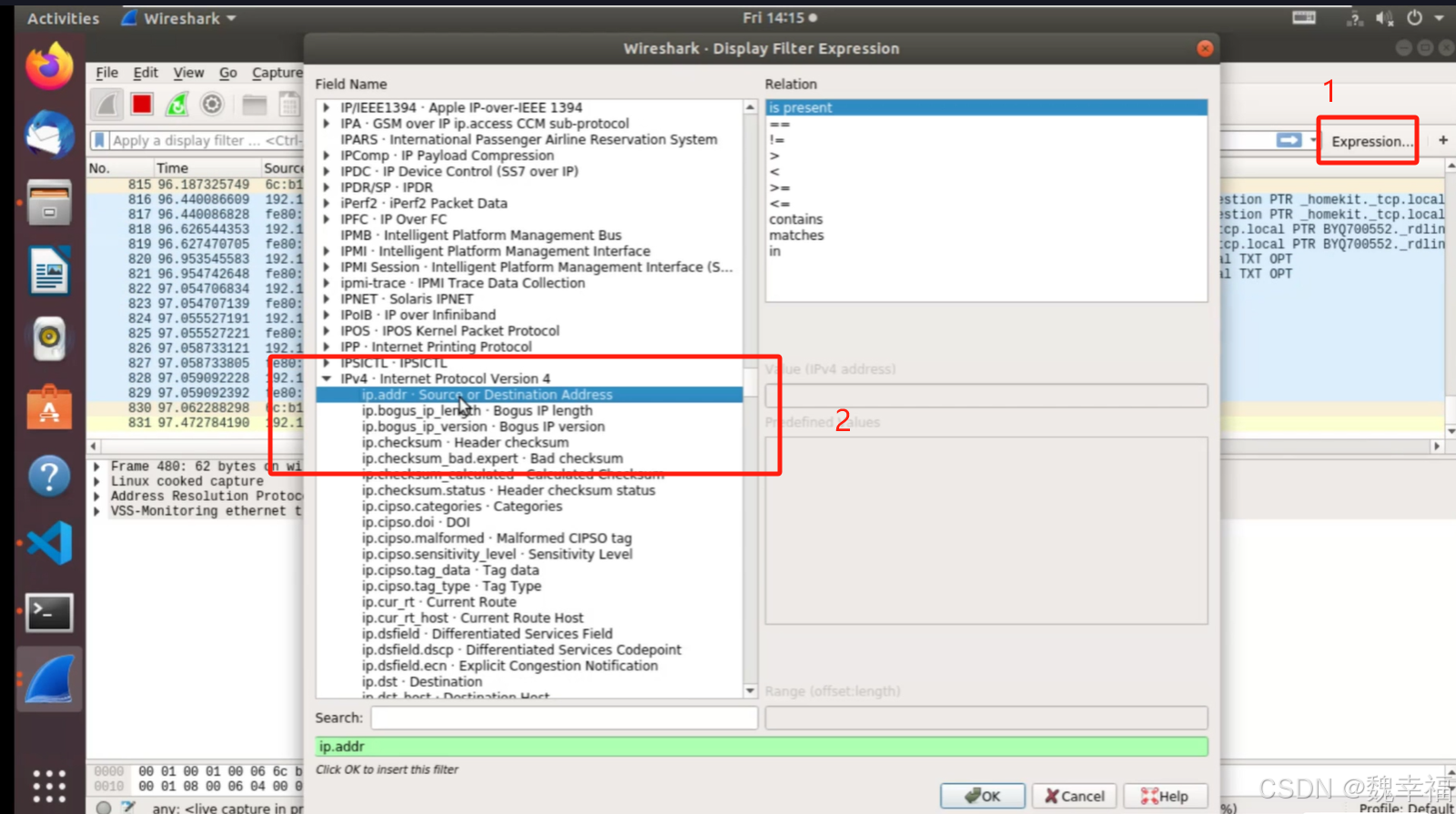Screen dimensions: 1456x814
Task: Expand the IPP Internet Printing Protocol node
Action: click(x=326, y=347)
